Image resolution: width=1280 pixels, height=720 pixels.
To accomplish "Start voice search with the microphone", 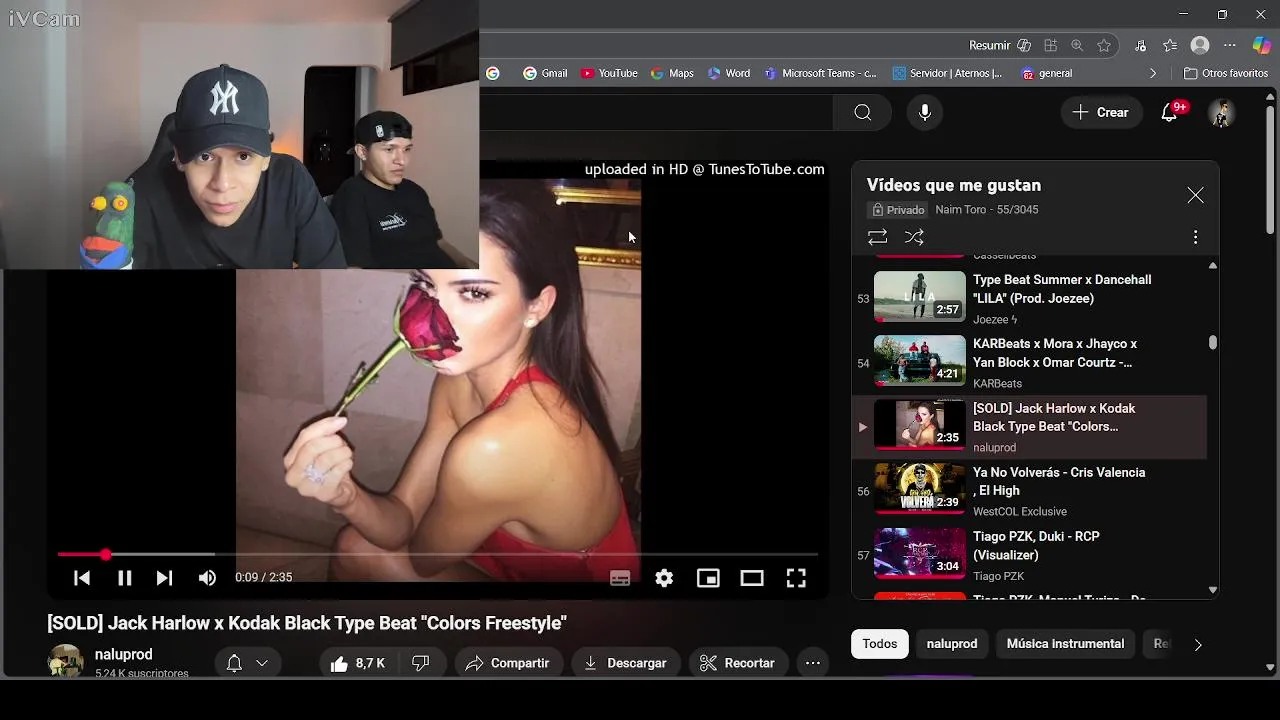I will tap(925, 112).
